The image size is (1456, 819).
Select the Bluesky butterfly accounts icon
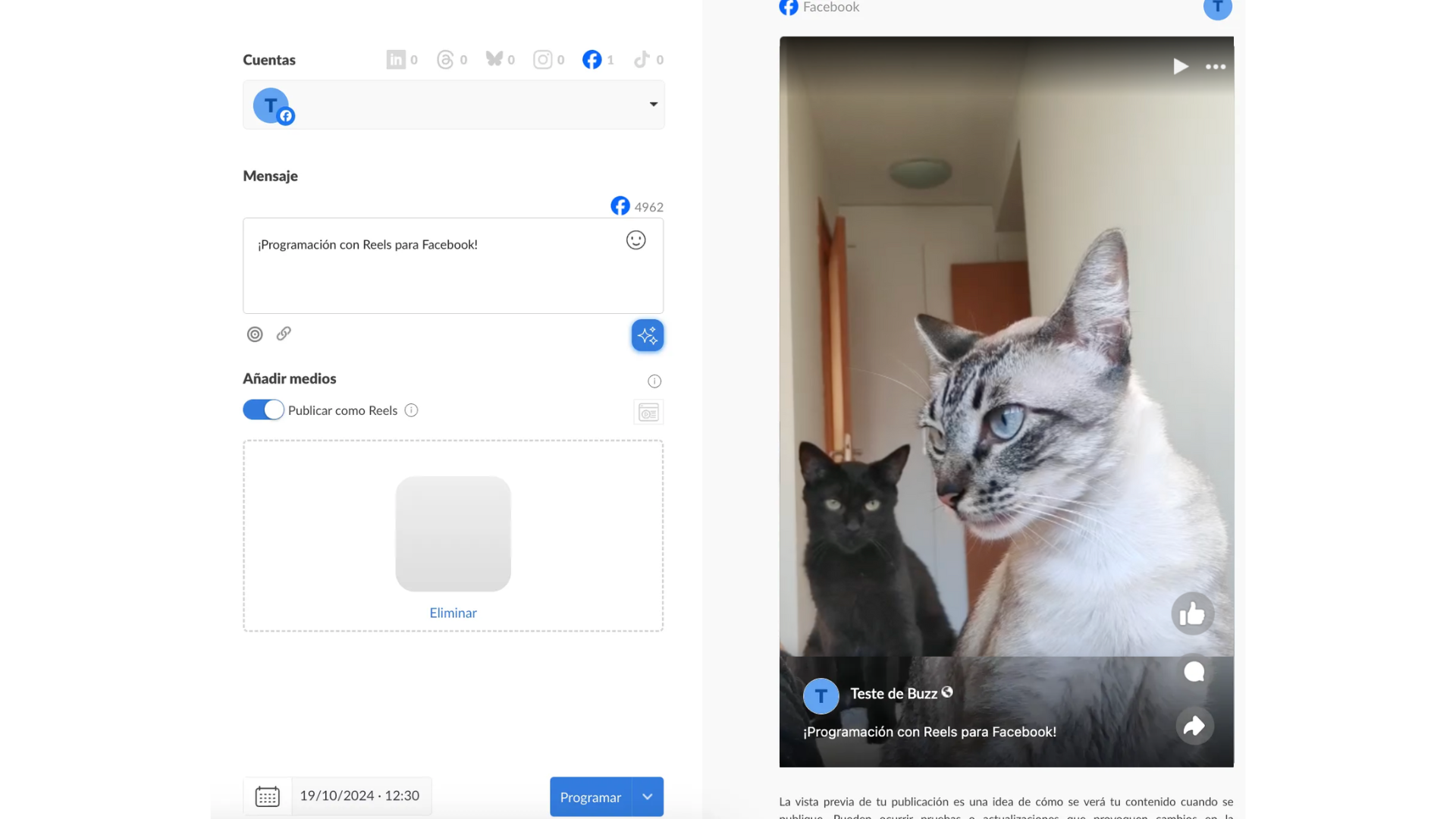494,58
